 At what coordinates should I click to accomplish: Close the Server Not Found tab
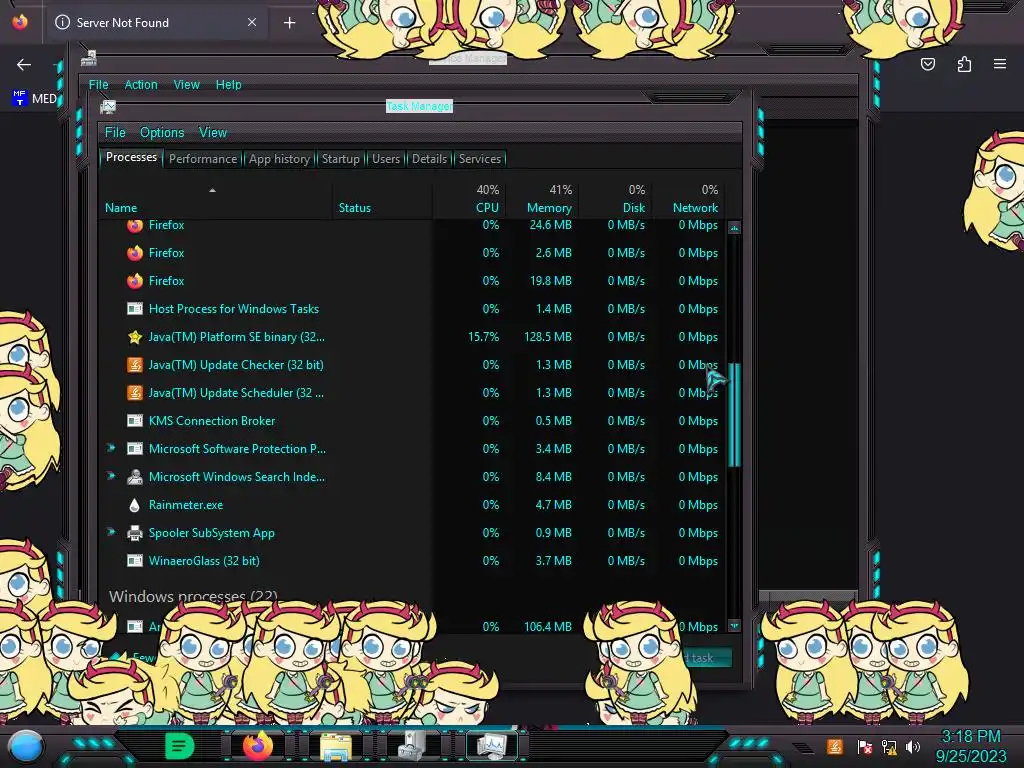point(252,22)
